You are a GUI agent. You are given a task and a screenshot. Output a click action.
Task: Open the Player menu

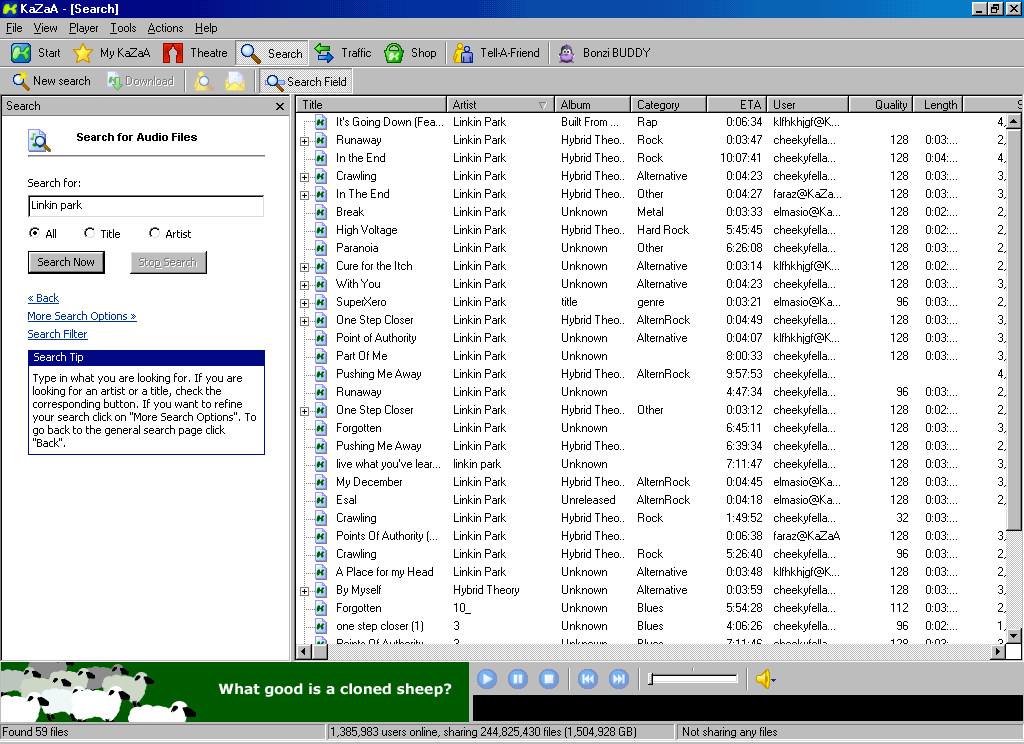coord(84,28)
